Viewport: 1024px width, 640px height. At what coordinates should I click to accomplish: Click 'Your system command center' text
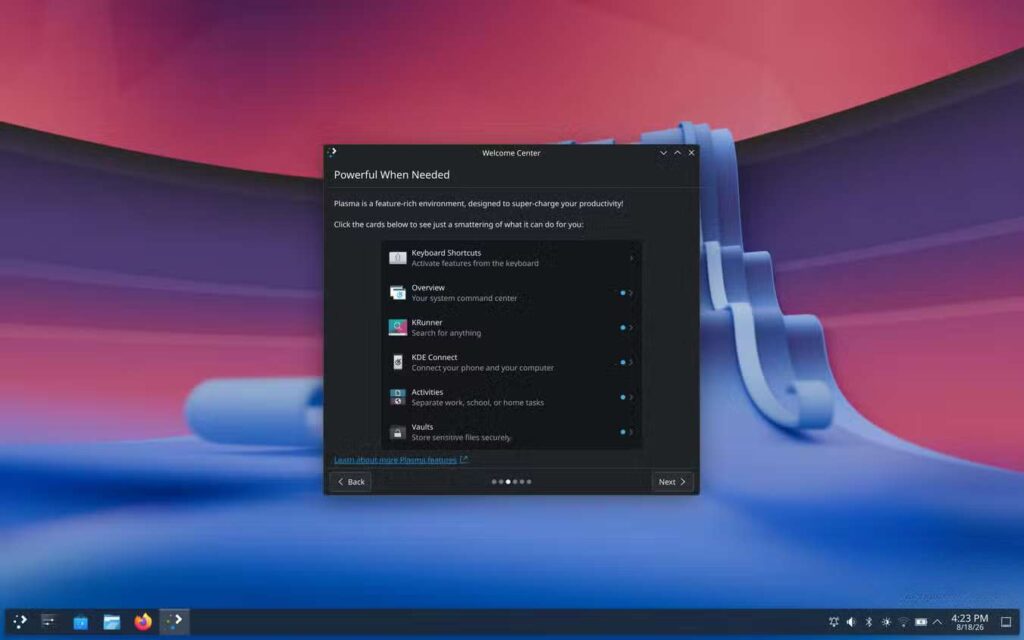click(464, 298)
